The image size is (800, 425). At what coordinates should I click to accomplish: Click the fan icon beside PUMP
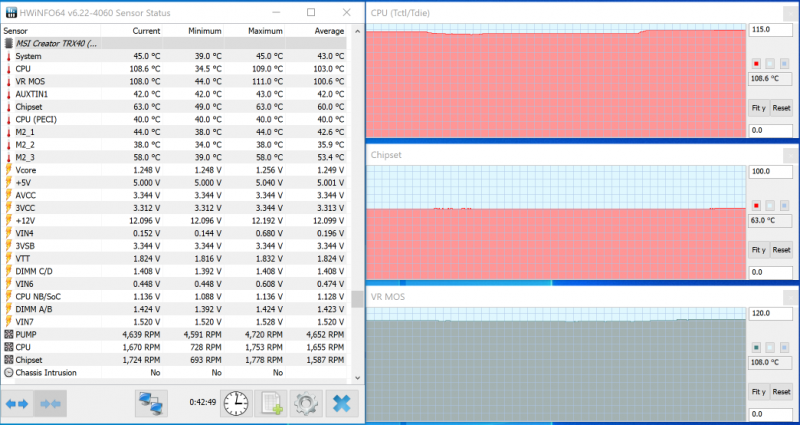click(8, 334)
